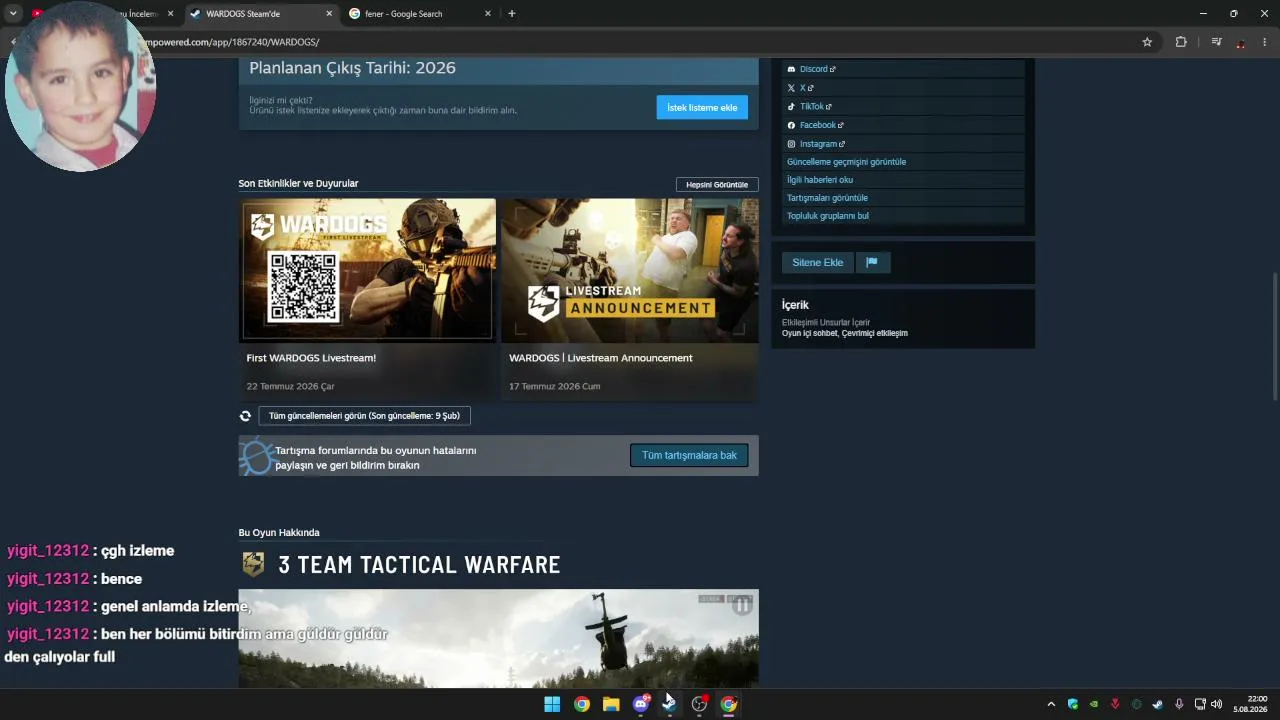Add game with 'İstek listeme ekle' button

[x=702, y=107]
